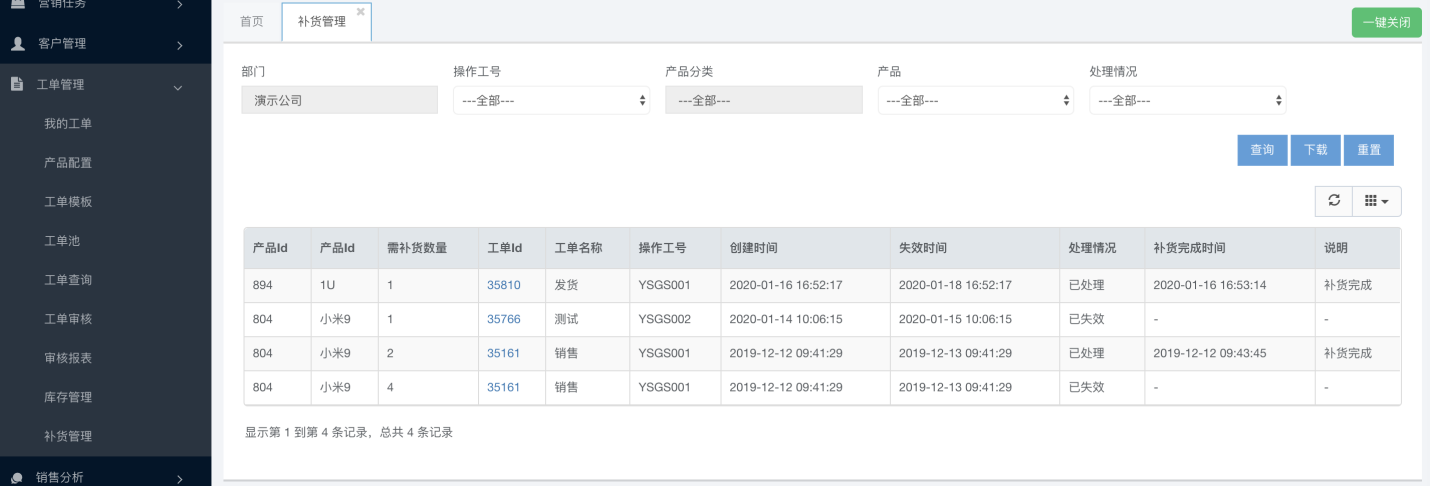1430x486 pixels.
Task: Switch to the 首页 tab
Action: point(252,21)
